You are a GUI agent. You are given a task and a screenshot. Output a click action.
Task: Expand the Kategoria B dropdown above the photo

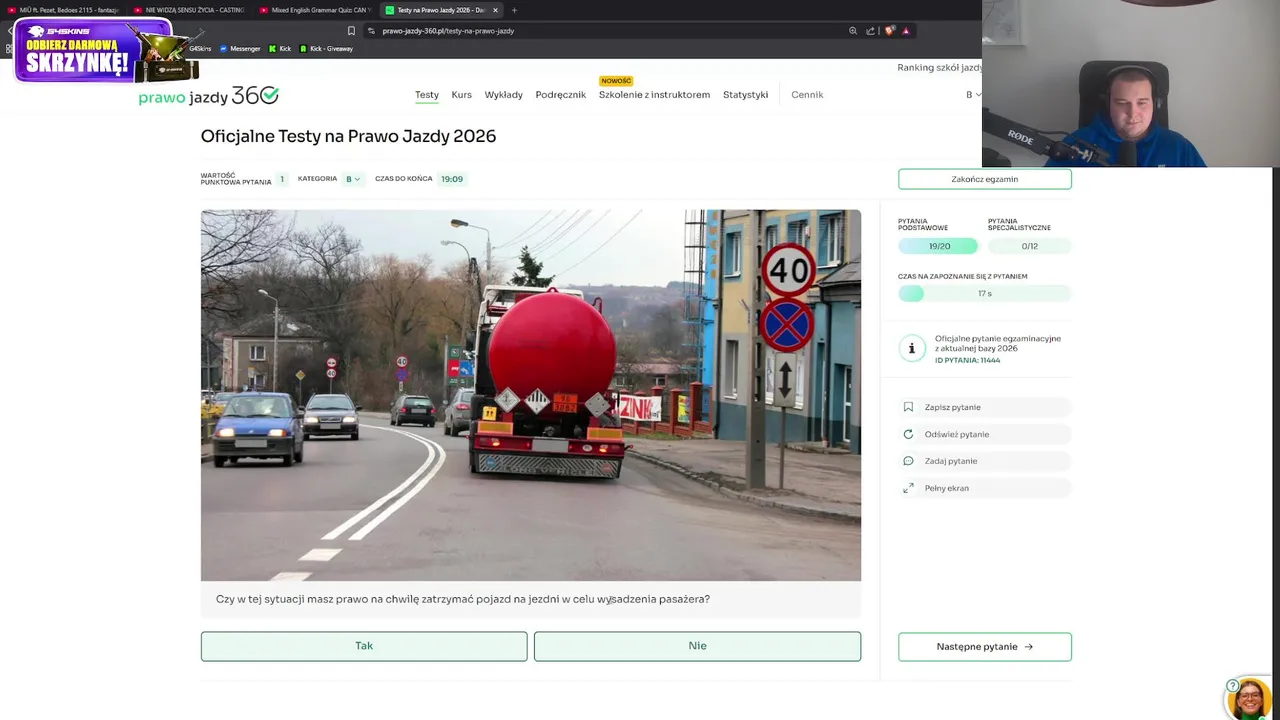pos(353,179)
